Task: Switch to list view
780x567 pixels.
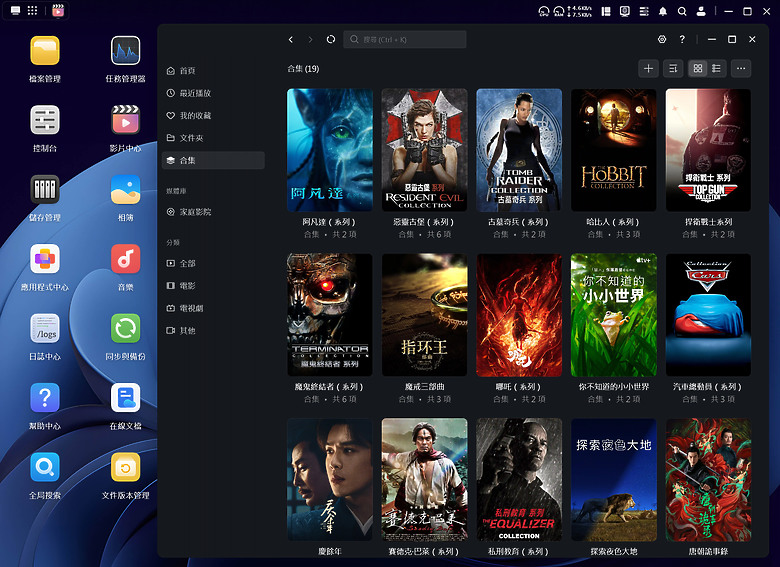Action: coord(716,68)
